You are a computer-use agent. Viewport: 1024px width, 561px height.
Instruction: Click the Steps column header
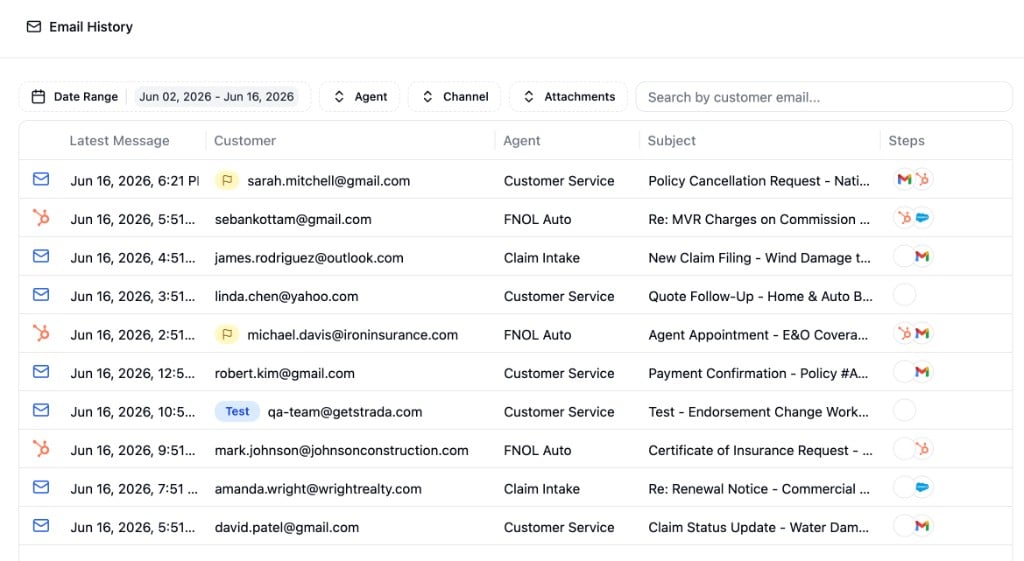(906, 140)
